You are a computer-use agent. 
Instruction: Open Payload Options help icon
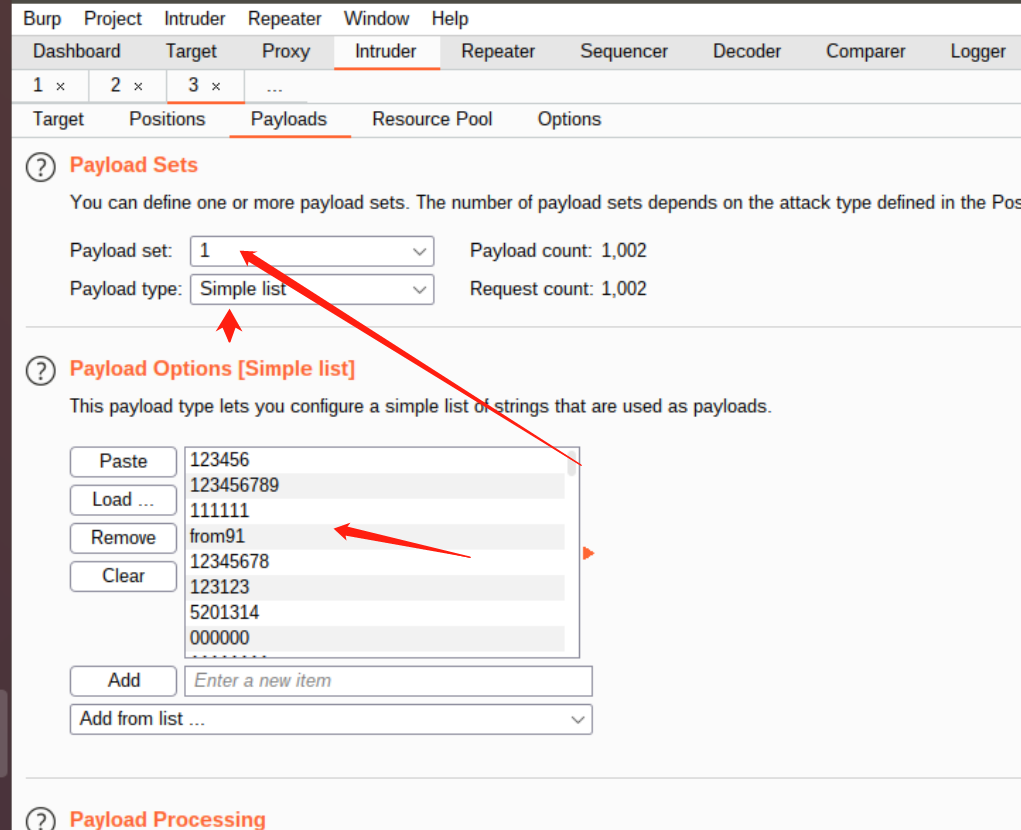click(40, 371)
